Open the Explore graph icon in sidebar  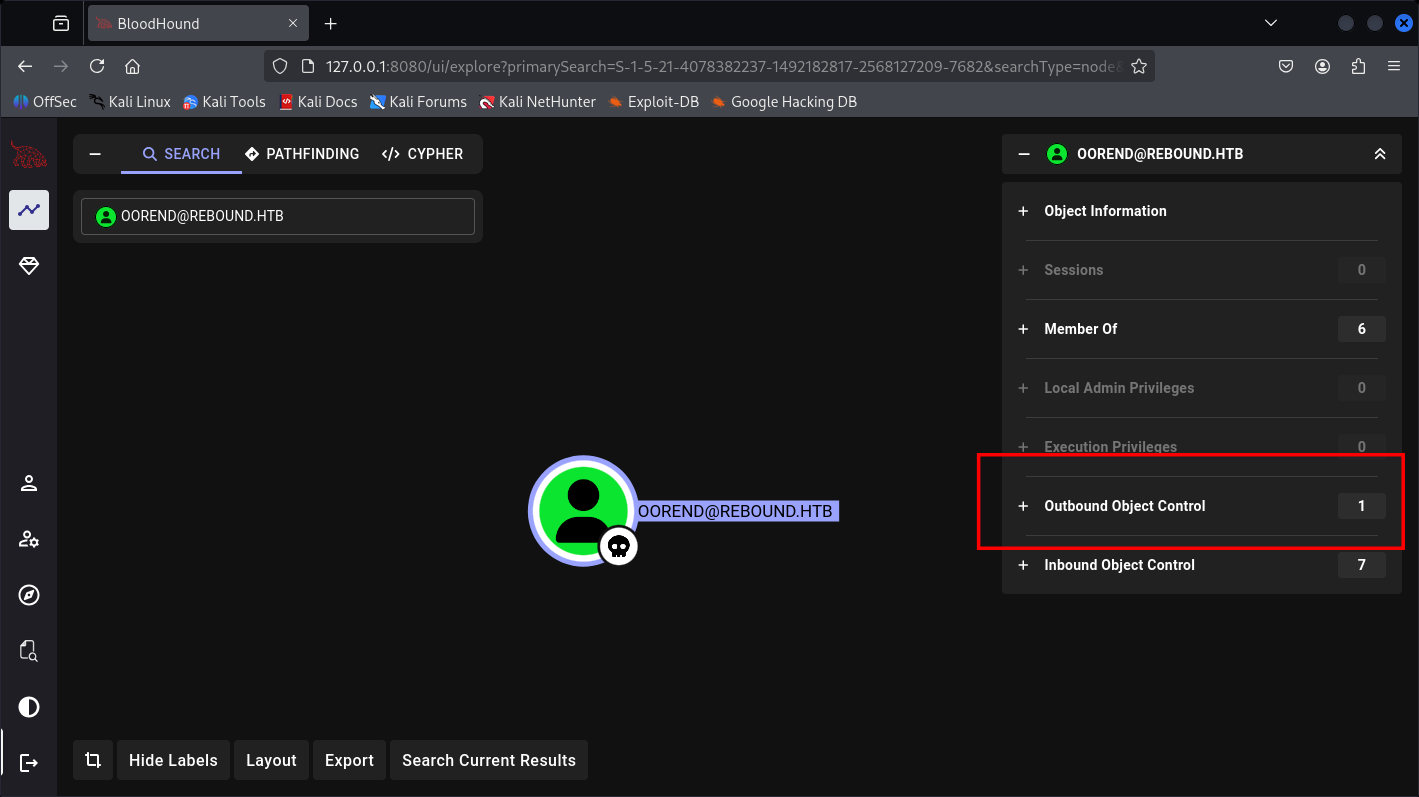point(29,210)
